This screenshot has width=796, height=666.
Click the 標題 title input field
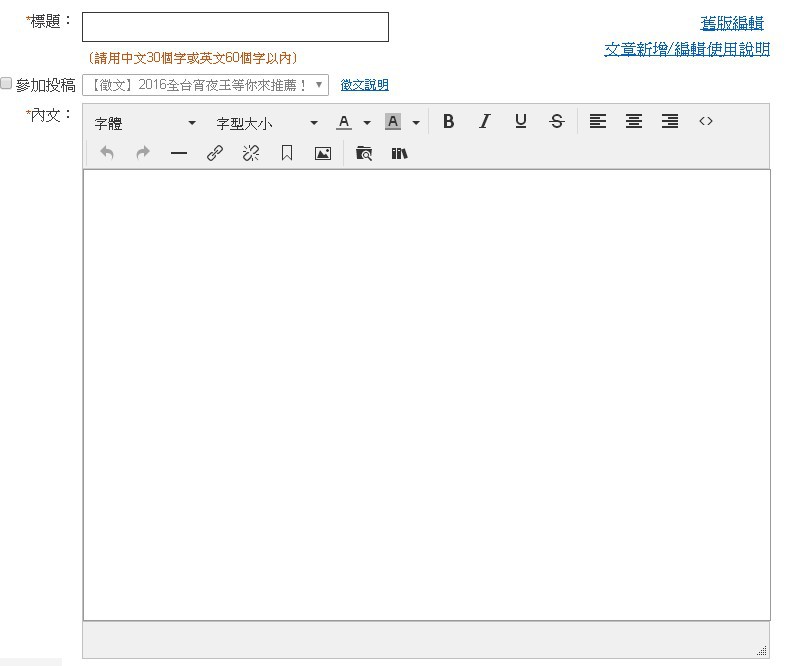coord(235,27)
